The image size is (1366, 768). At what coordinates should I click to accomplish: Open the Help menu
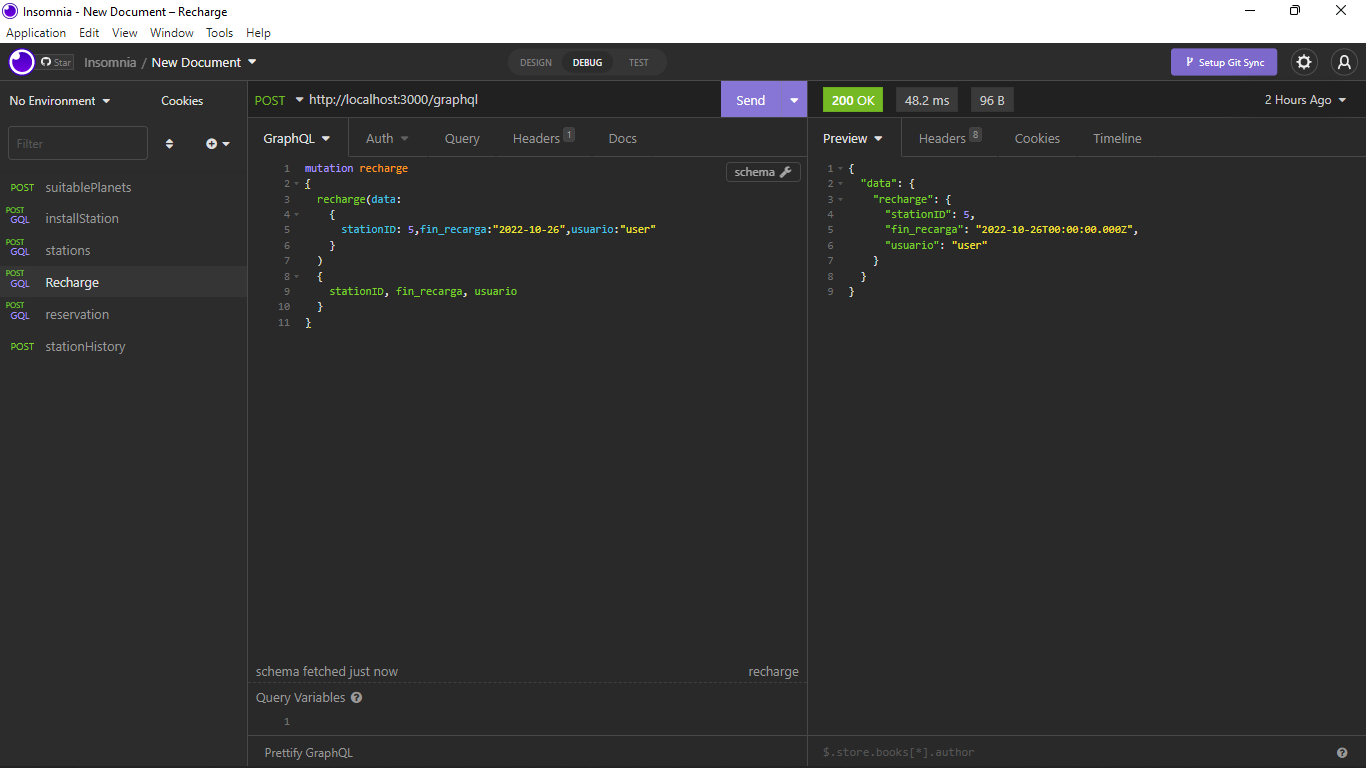[x=258, y=33]
